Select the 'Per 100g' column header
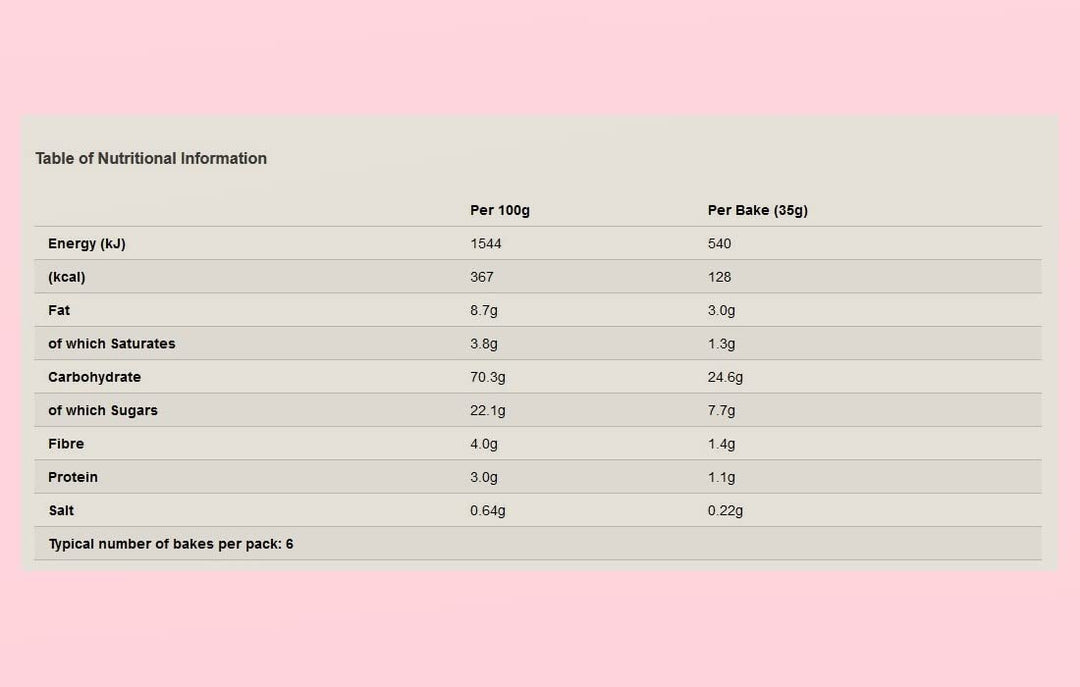Image resolution: width=1080 pixels, height=687 pixels. [500, 210]
